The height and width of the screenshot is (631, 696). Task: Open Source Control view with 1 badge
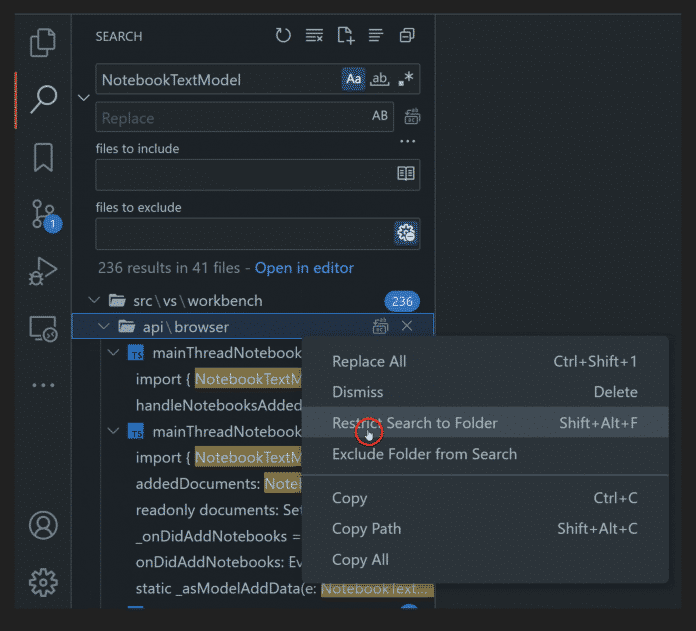(46, 215)
